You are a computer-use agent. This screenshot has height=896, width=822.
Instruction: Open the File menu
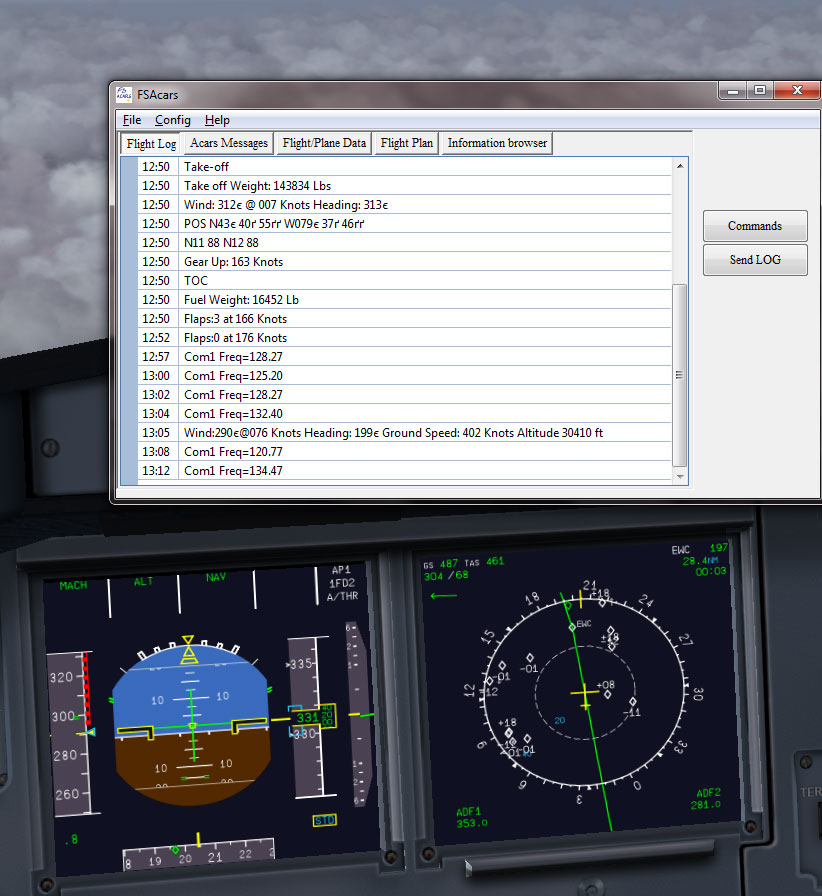pyautogui.click(x=132, y=120)
